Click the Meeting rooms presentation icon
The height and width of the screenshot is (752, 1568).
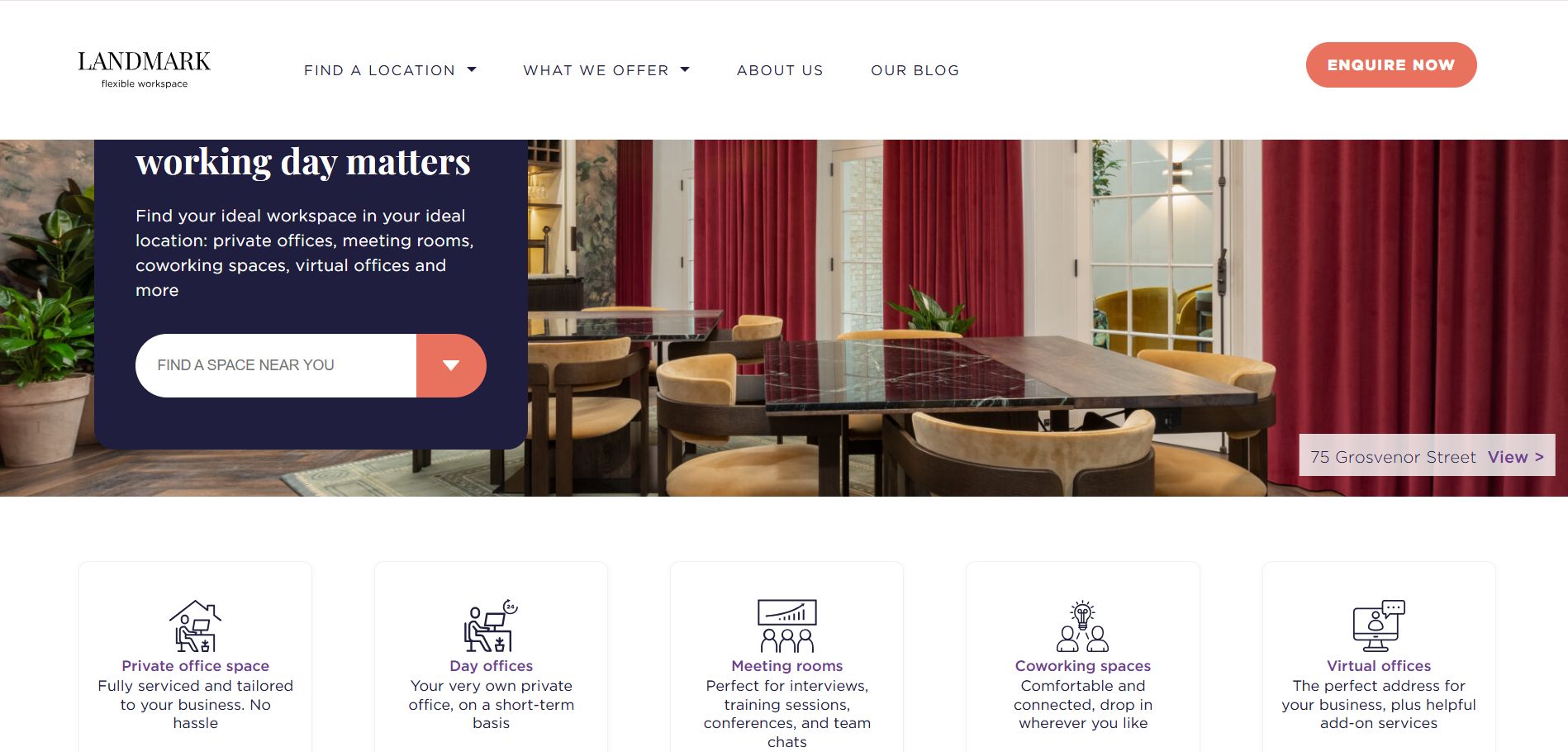click(x=787, y=626)
